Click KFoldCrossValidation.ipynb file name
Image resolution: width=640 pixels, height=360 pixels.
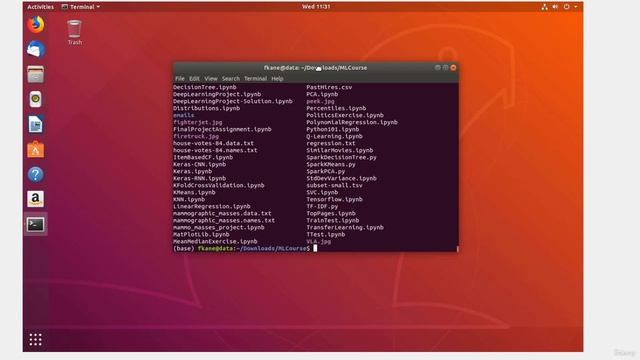218,185
